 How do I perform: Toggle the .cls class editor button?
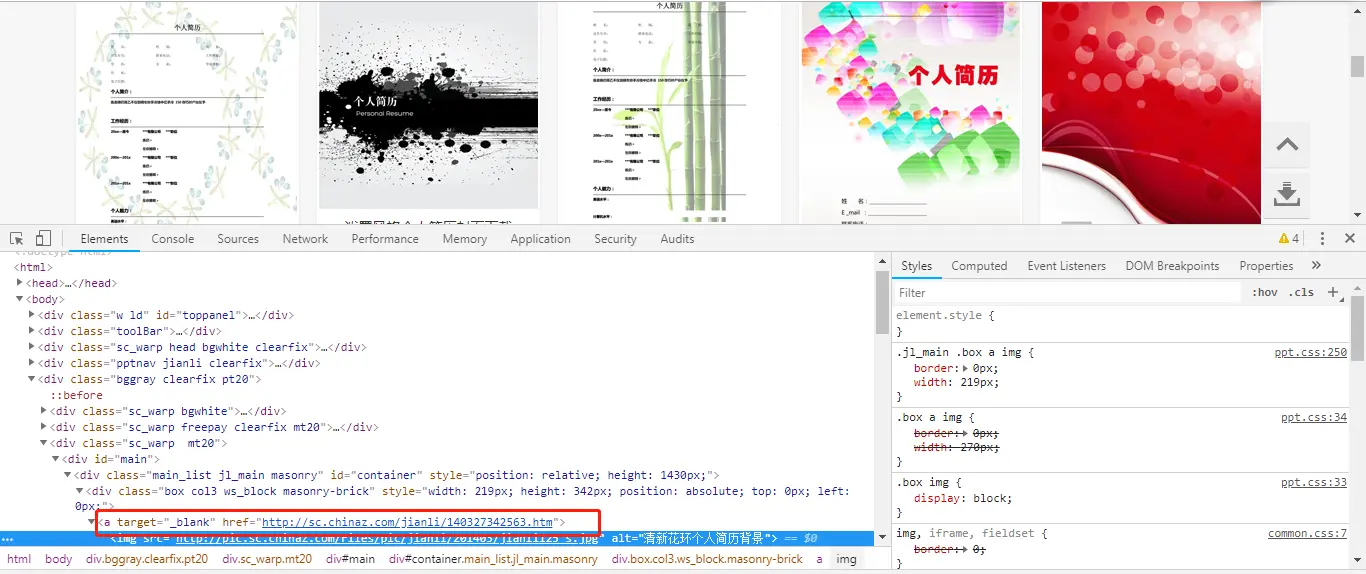[1302, 293]
